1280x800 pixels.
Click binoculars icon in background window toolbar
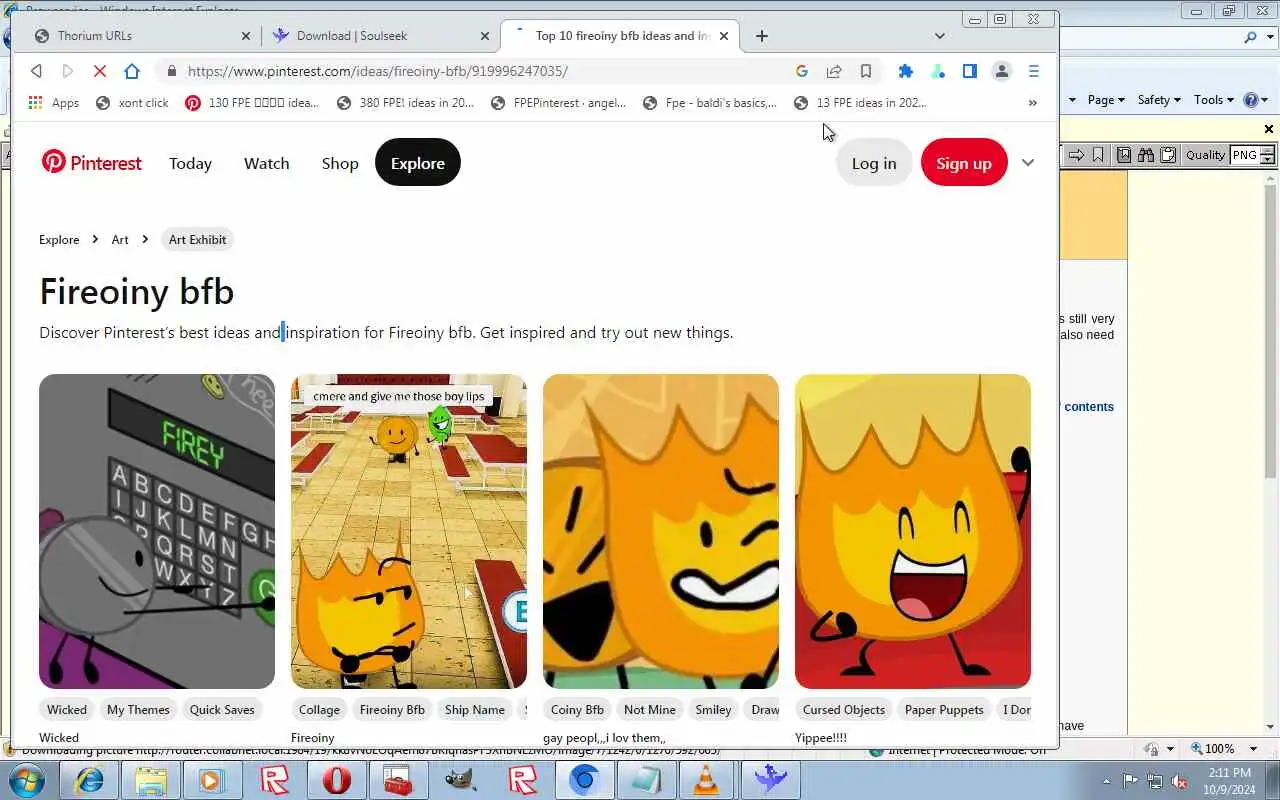(x=1146, y=155)
